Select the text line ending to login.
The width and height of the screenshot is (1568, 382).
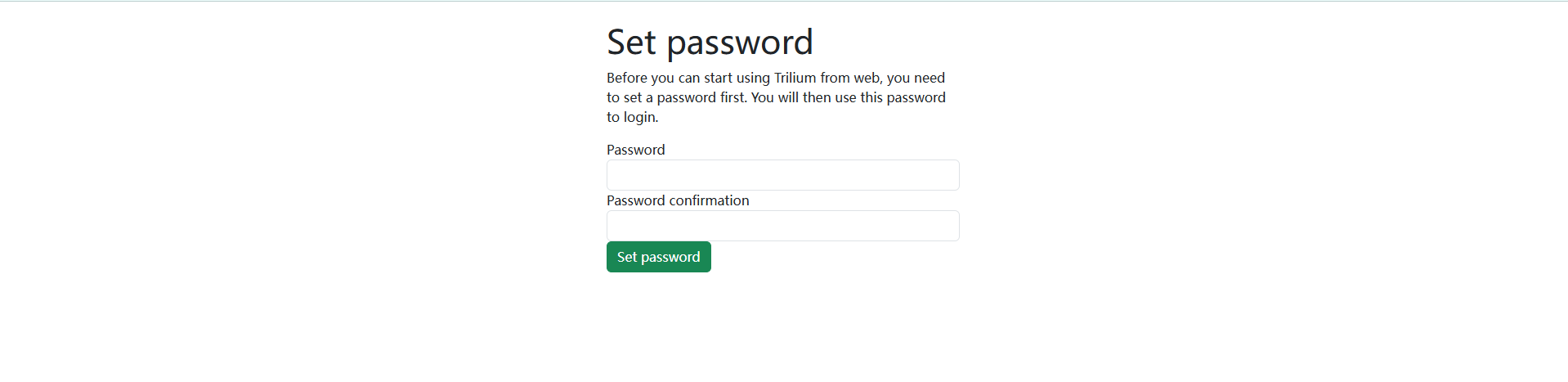coord(632,117)
